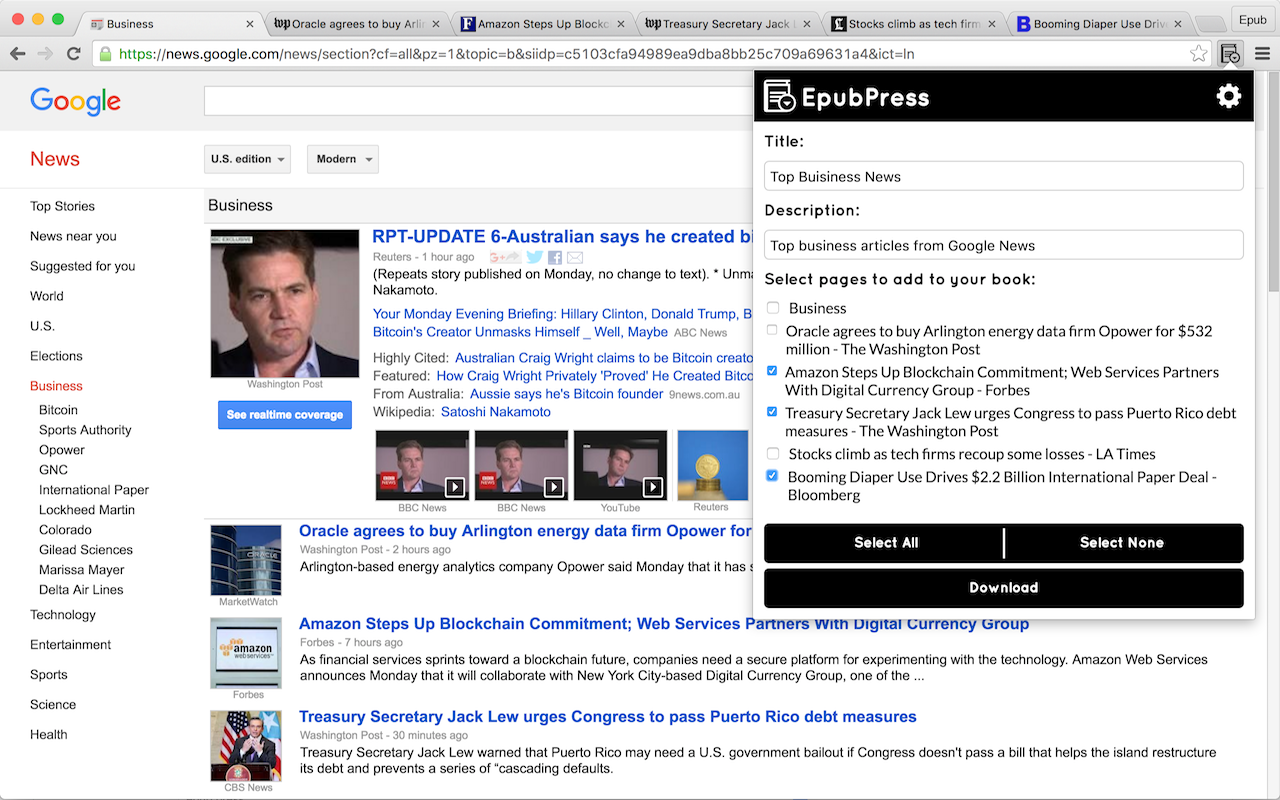Check the Business page checkbox
Screen dimensions: 1280x800
coord(771,308)
